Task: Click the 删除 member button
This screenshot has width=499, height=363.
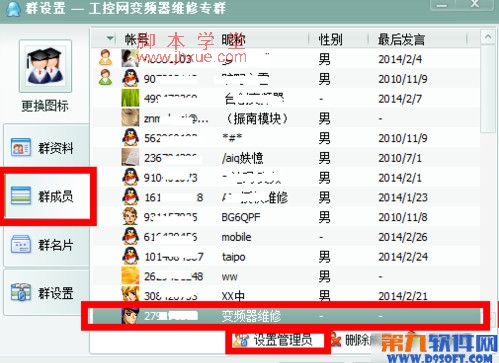Action: pos(351,340)
